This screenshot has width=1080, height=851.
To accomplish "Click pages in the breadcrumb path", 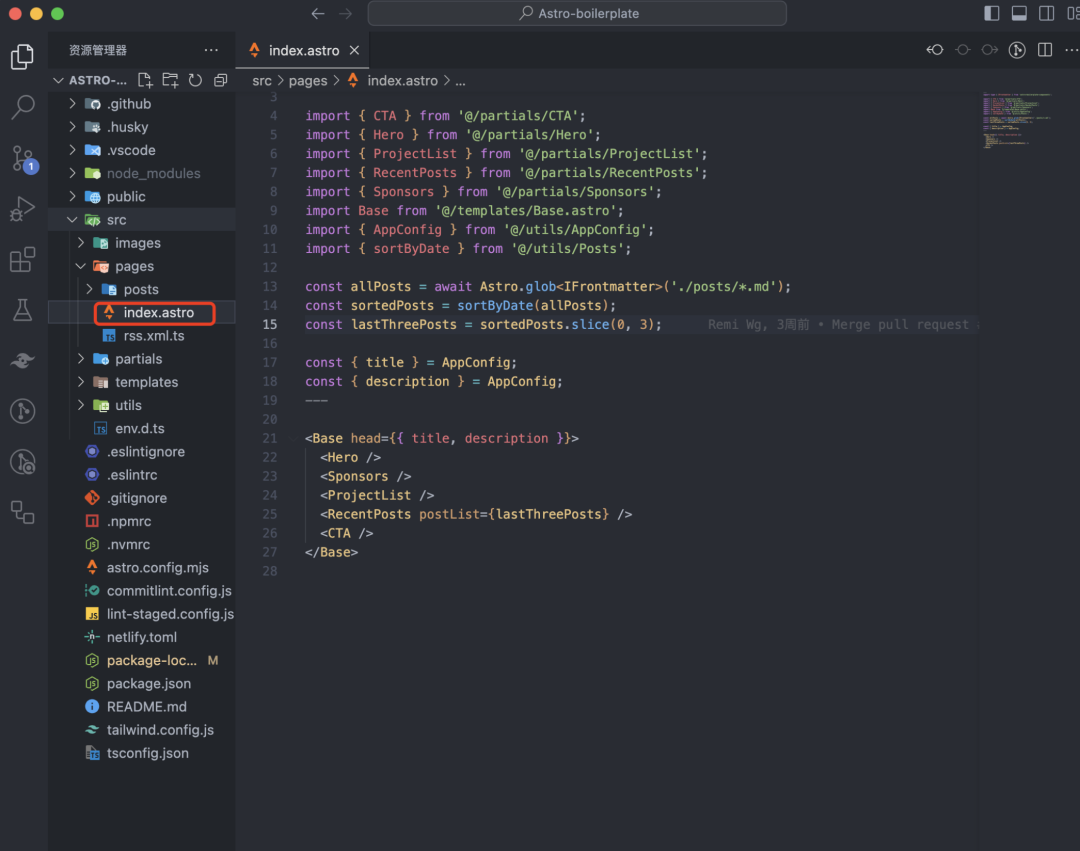I will [x=307, y=81].
